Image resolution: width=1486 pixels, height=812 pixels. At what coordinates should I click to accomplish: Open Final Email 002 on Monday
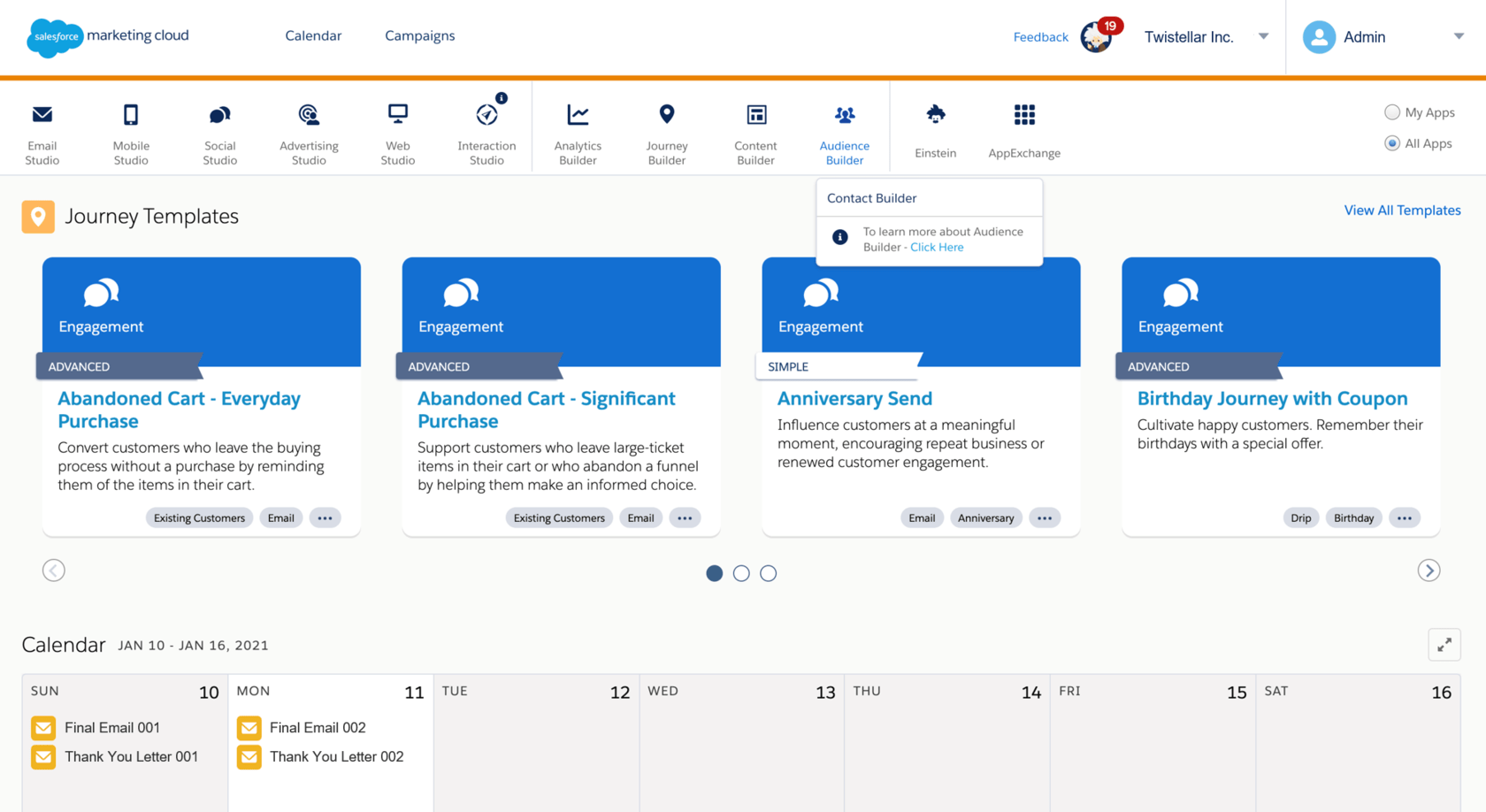317,727
